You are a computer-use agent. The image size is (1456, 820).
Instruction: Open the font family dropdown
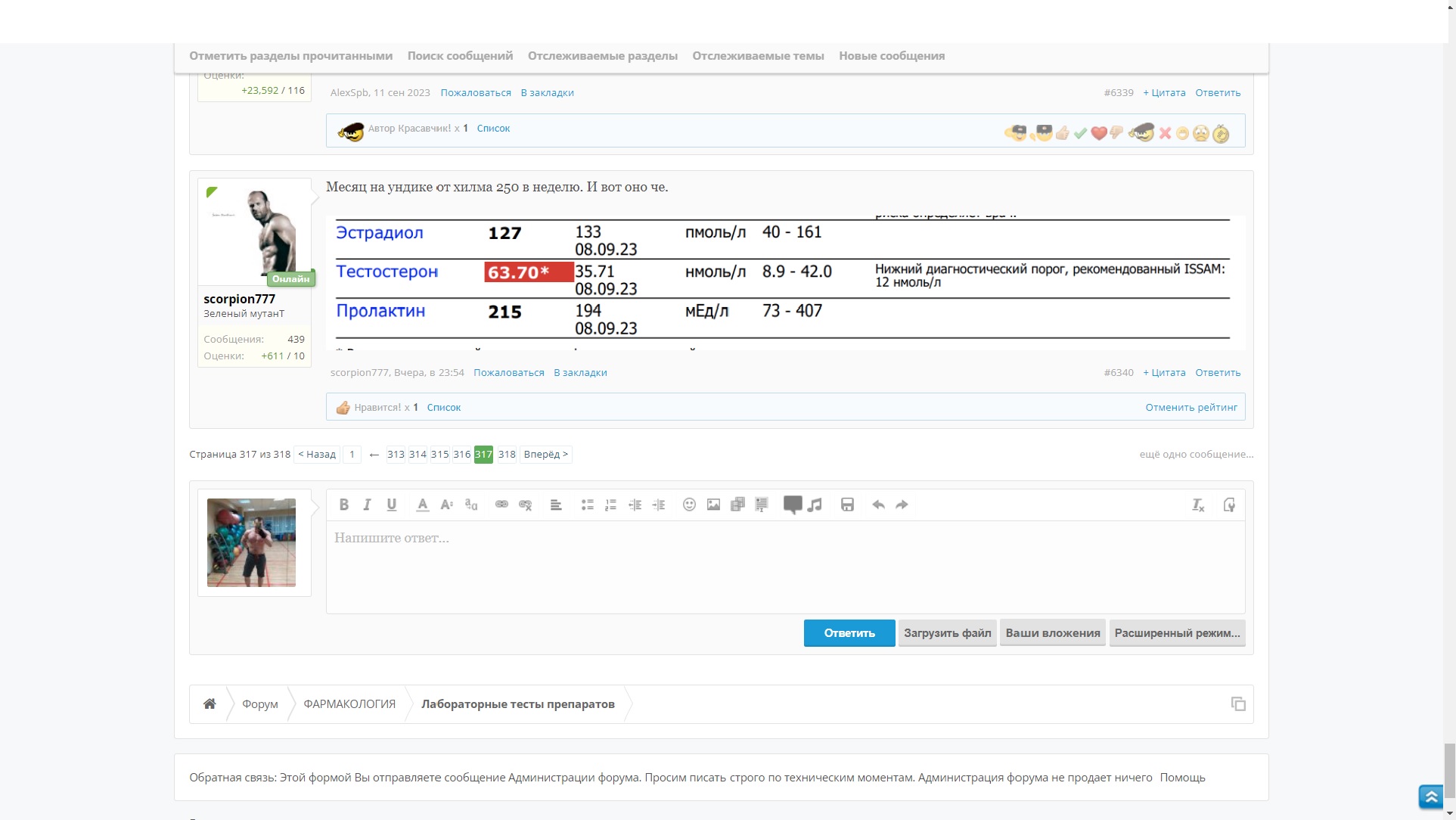pyautogui.click(x=471, y=505)
